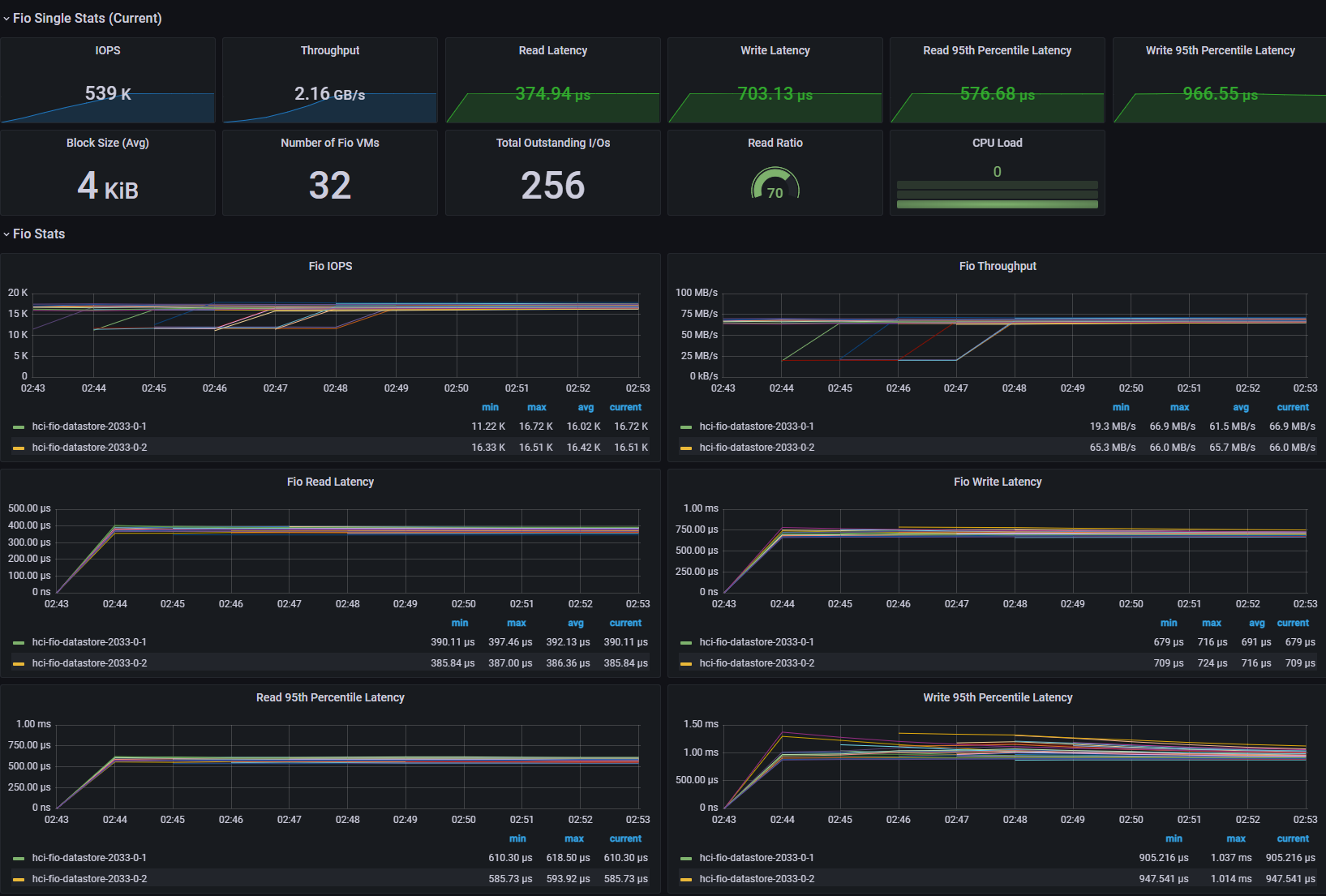Toggle hci-fio-datastore-2033-0-2 series in Fio Write Latency legend
Image resolution: width=1326 pixels, height=896 pixels.
[x=757, y=663]
